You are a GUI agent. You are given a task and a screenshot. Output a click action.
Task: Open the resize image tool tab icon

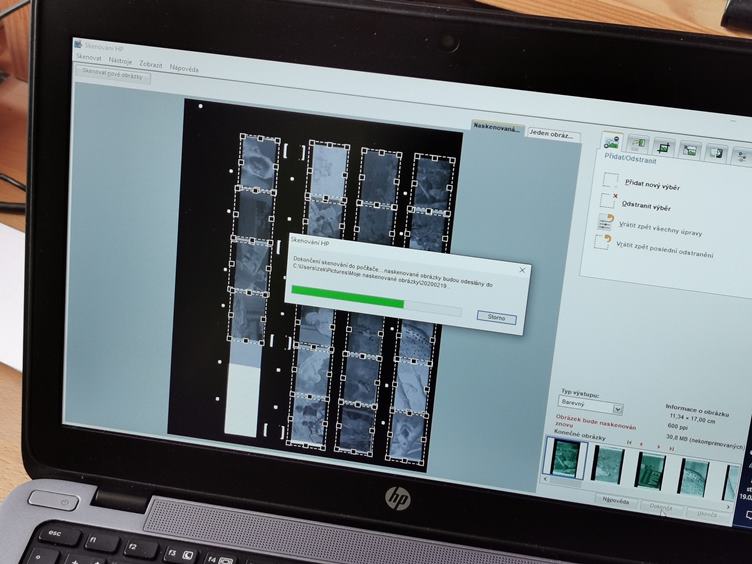[689, 150]
